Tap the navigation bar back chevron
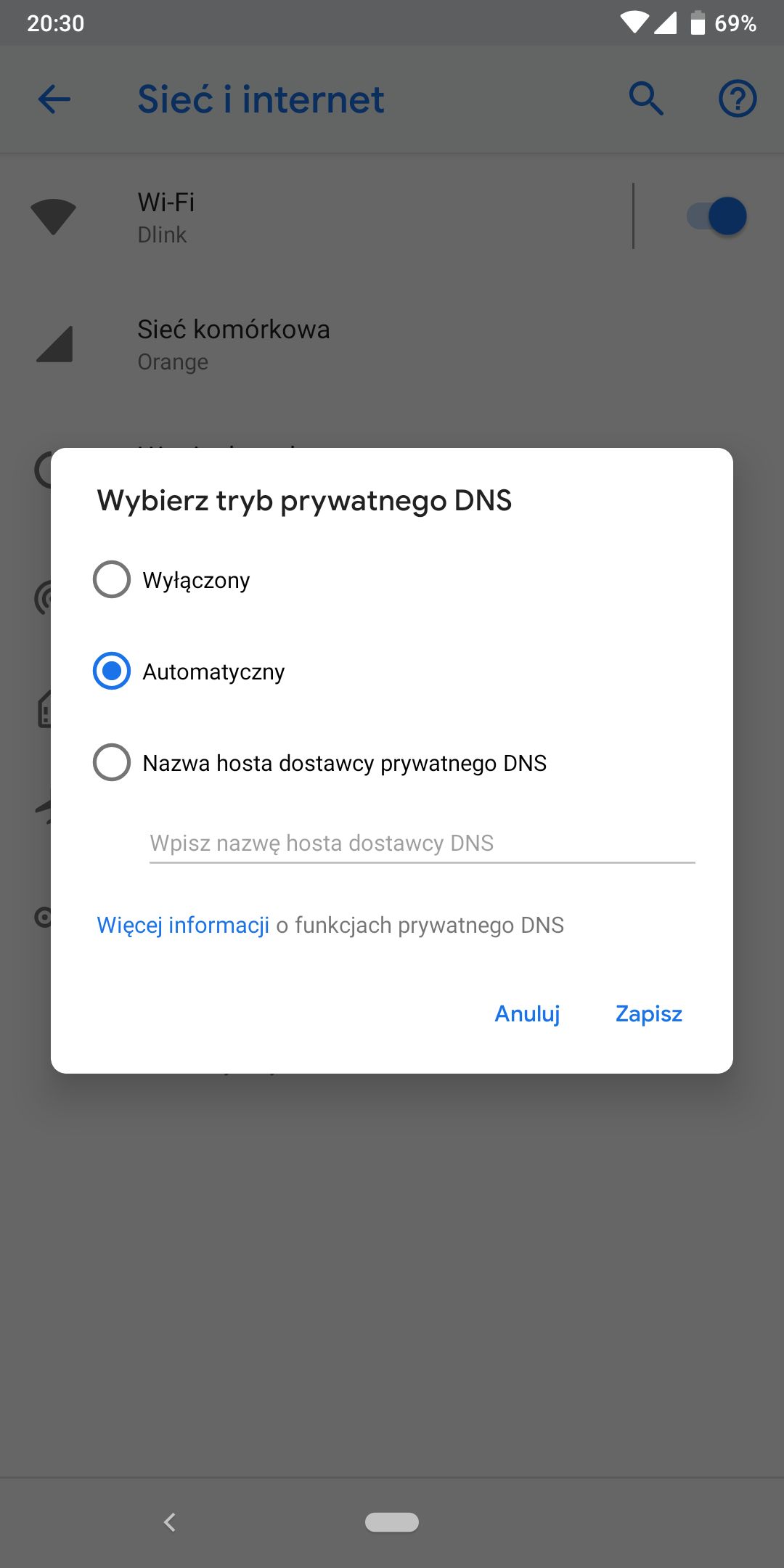The image size is (784, 1568). (170, 1522)
